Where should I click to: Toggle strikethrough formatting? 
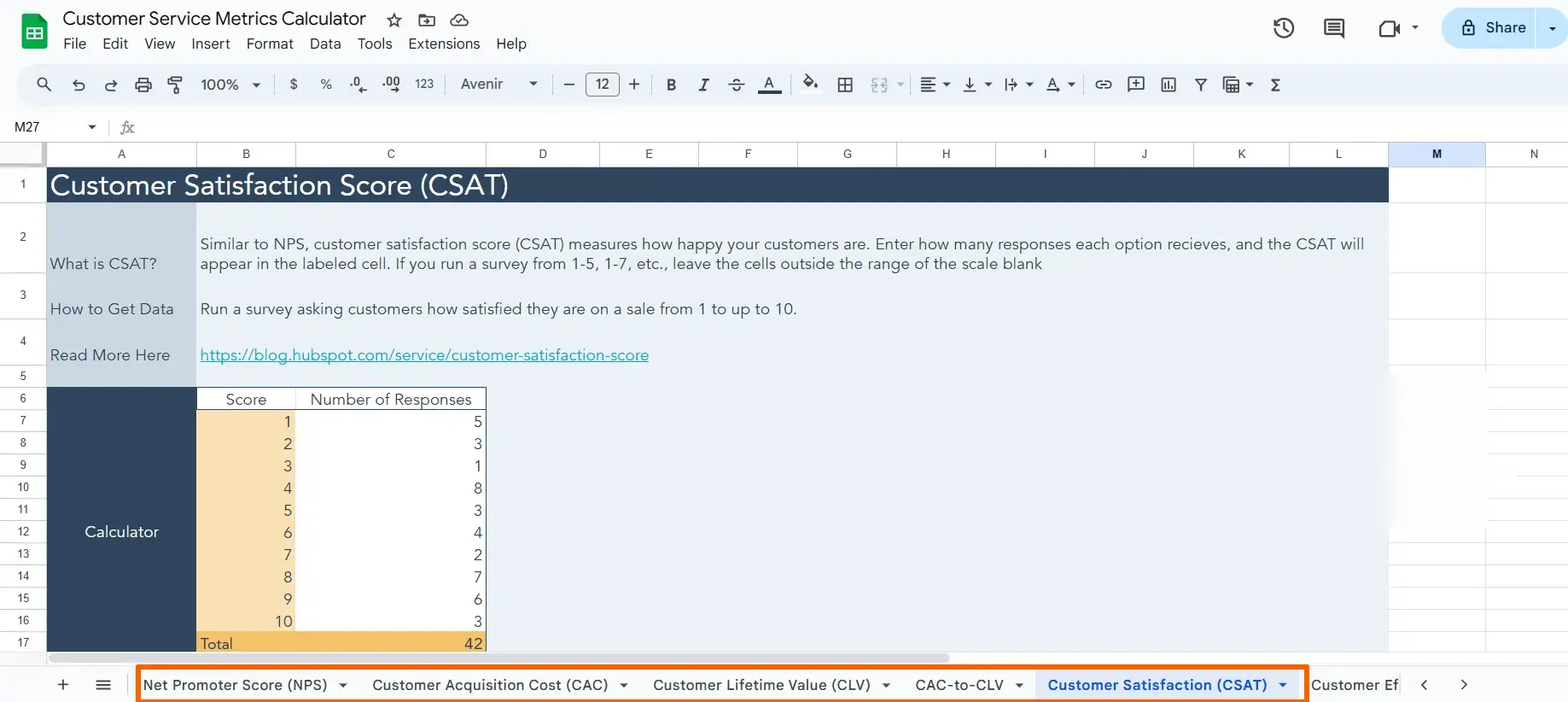pyautogui.click(x=736, y=85)
